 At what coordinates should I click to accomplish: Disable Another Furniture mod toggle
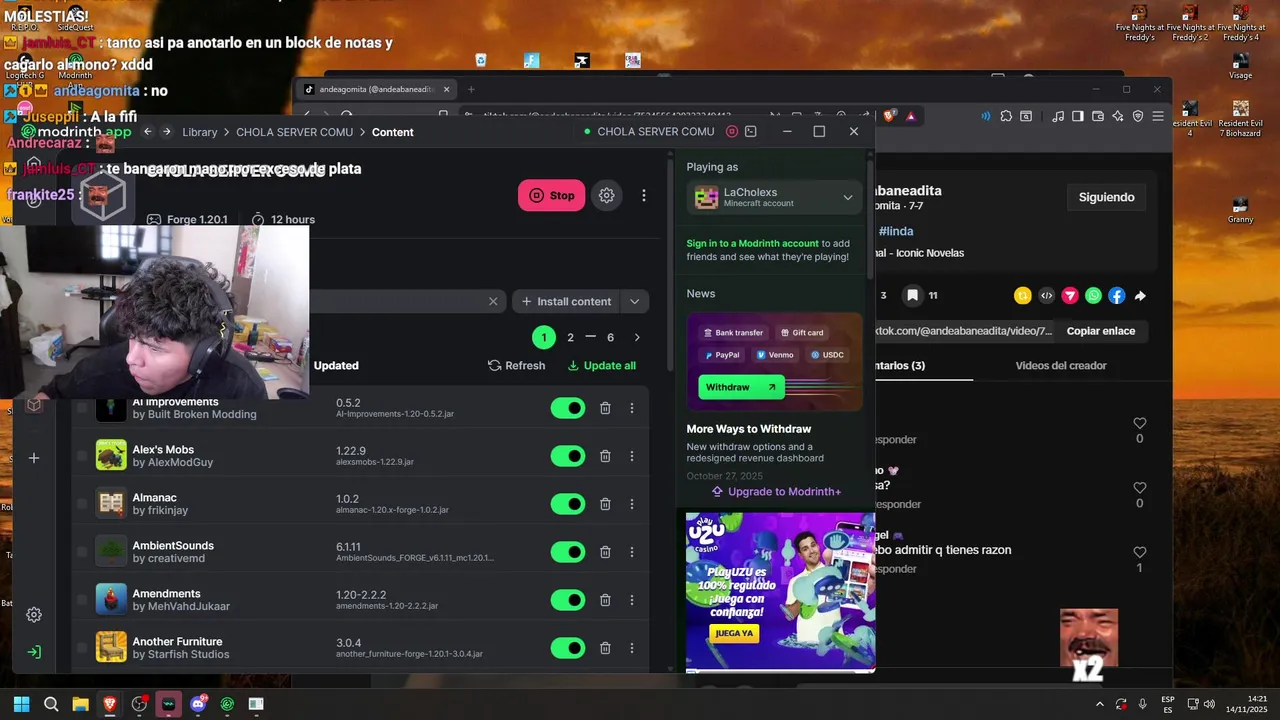[x=568, y=648]
